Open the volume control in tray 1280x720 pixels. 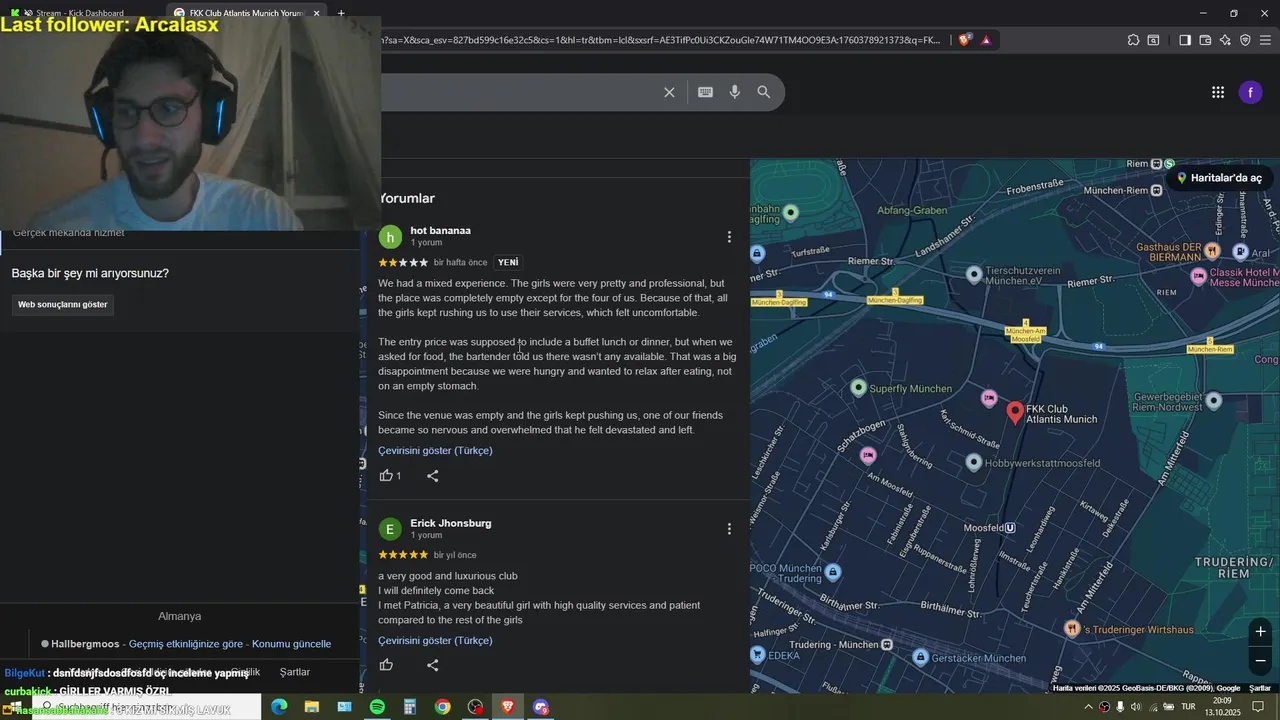coord(1135,707)
